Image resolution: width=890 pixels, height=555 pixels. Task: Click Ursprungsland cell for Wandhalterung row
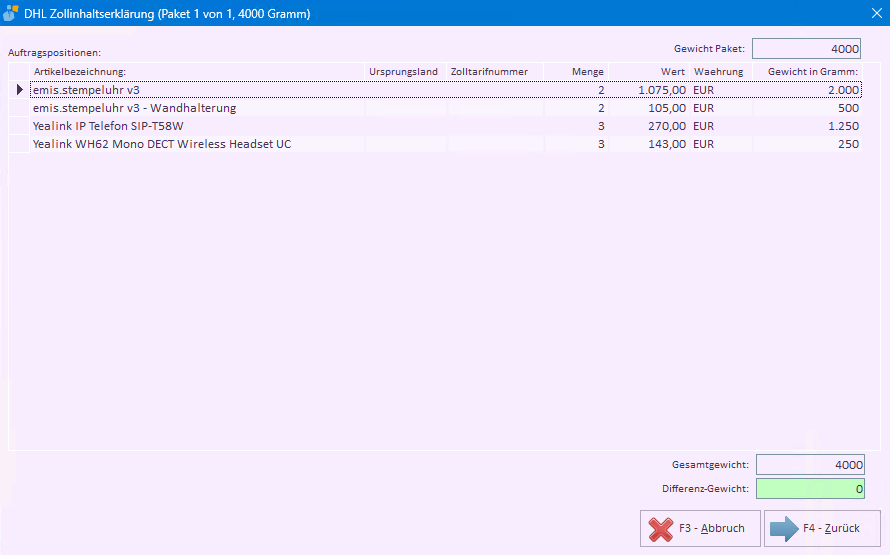[405, 108]
